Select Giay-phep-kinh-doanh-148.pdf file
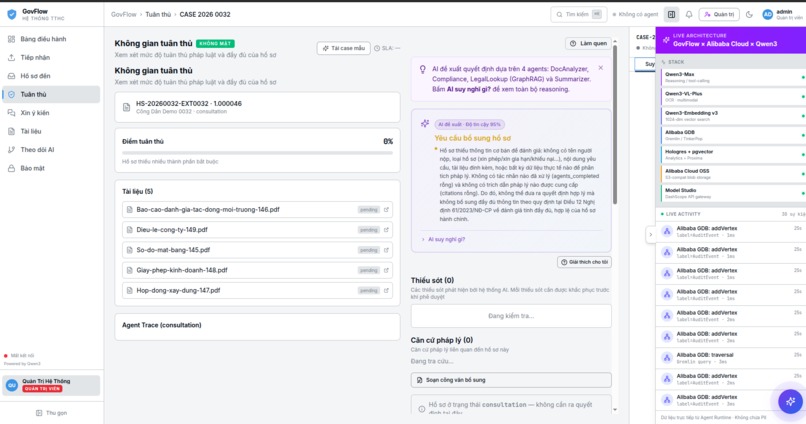Image resolution: width=806 pixels, height=424 pixels. point(257,270)
